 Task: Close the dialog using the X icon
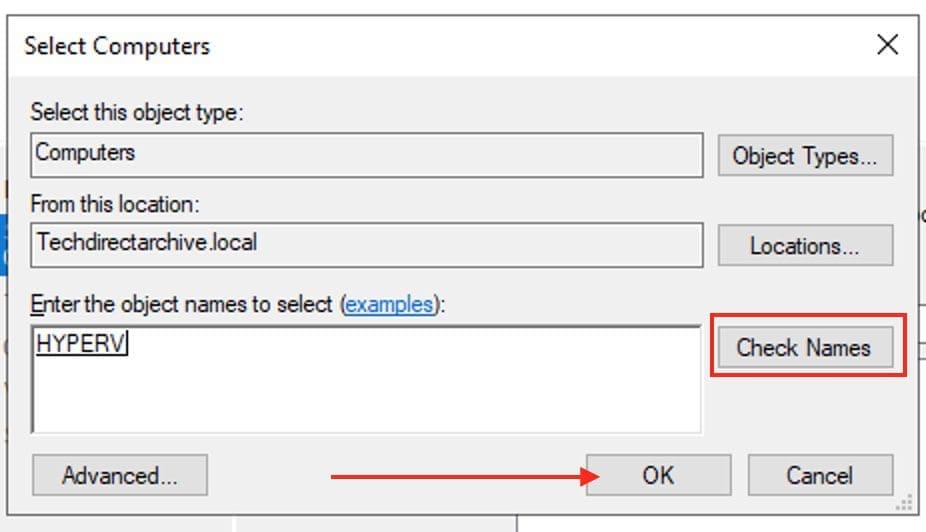coord(886,45)
